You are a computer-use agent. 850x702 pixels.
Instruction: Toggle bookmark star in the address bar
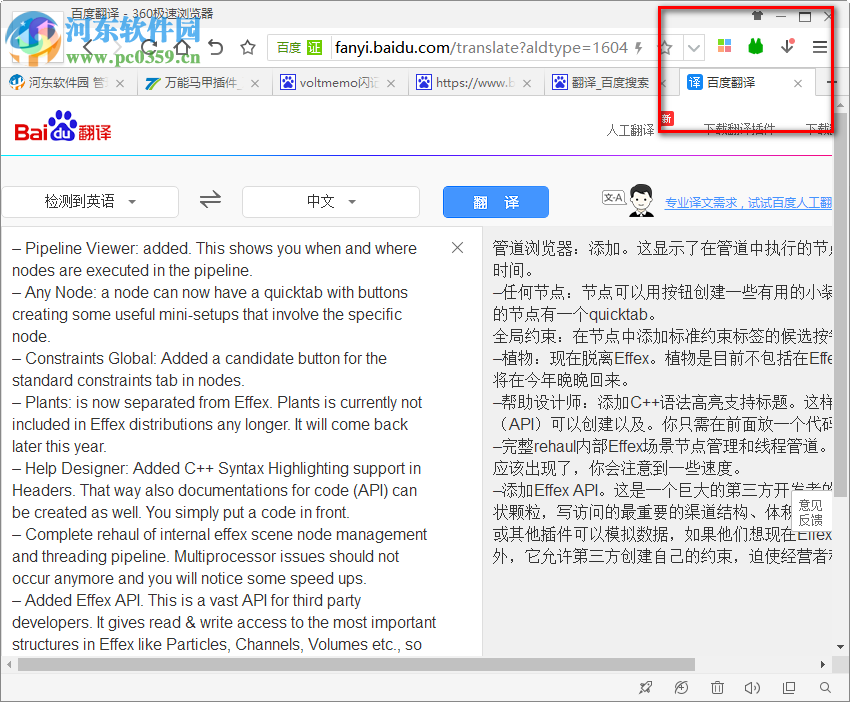666,46
